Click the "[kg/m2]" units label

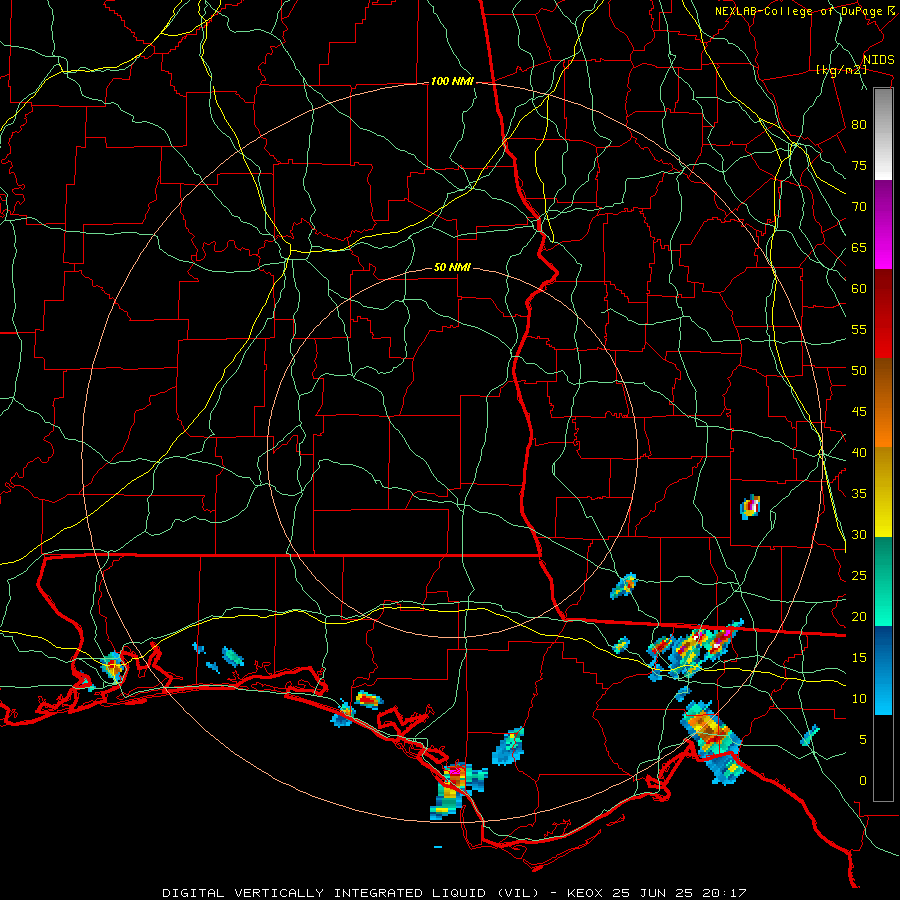point(841,70)
